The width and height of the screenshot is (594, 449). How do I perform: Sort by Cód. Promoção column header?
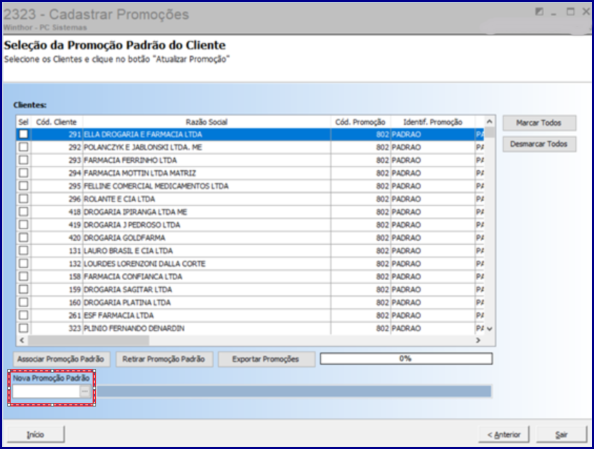361,122
